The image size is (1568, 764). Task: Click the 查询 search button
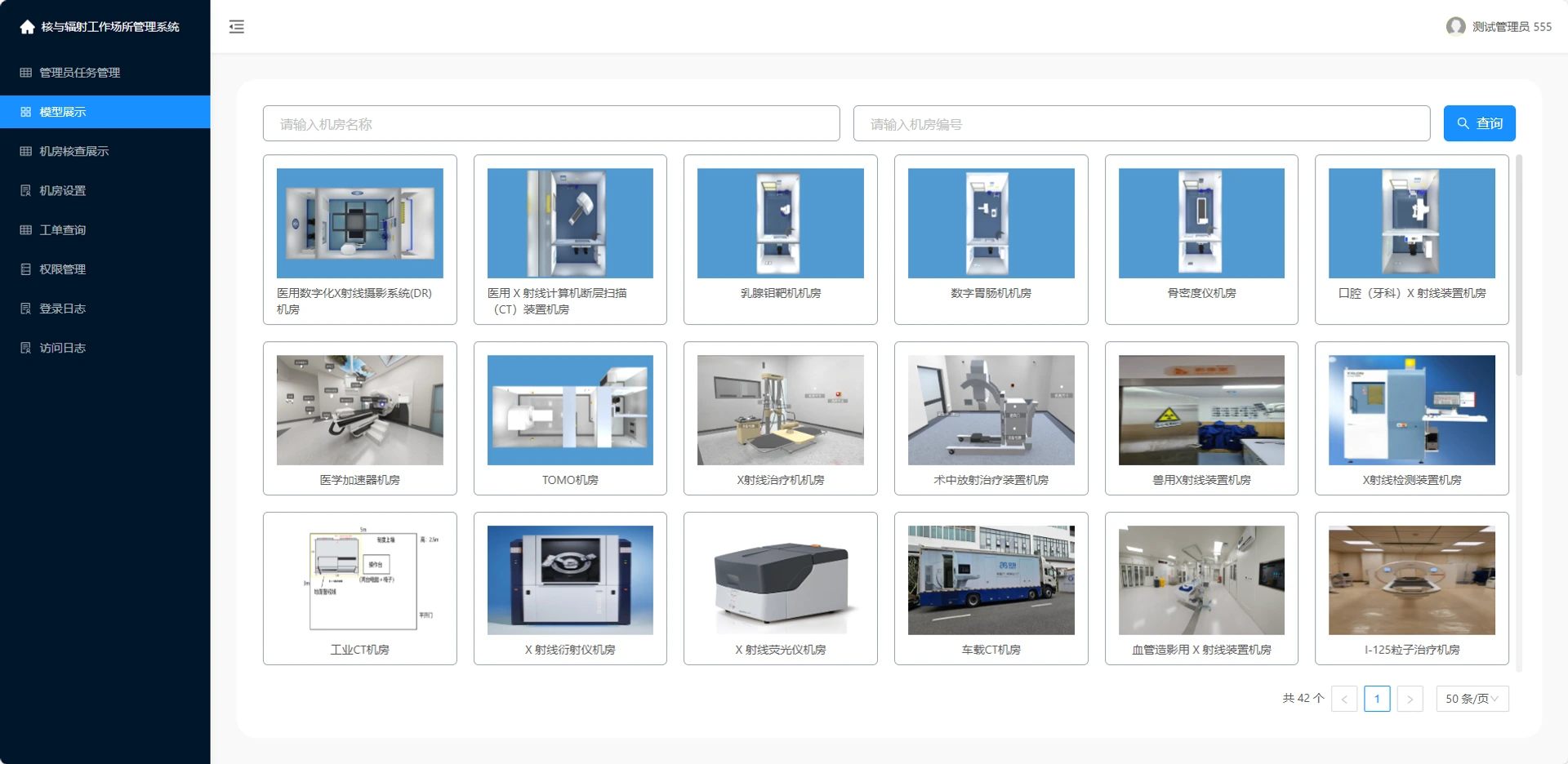[1479, 123]
